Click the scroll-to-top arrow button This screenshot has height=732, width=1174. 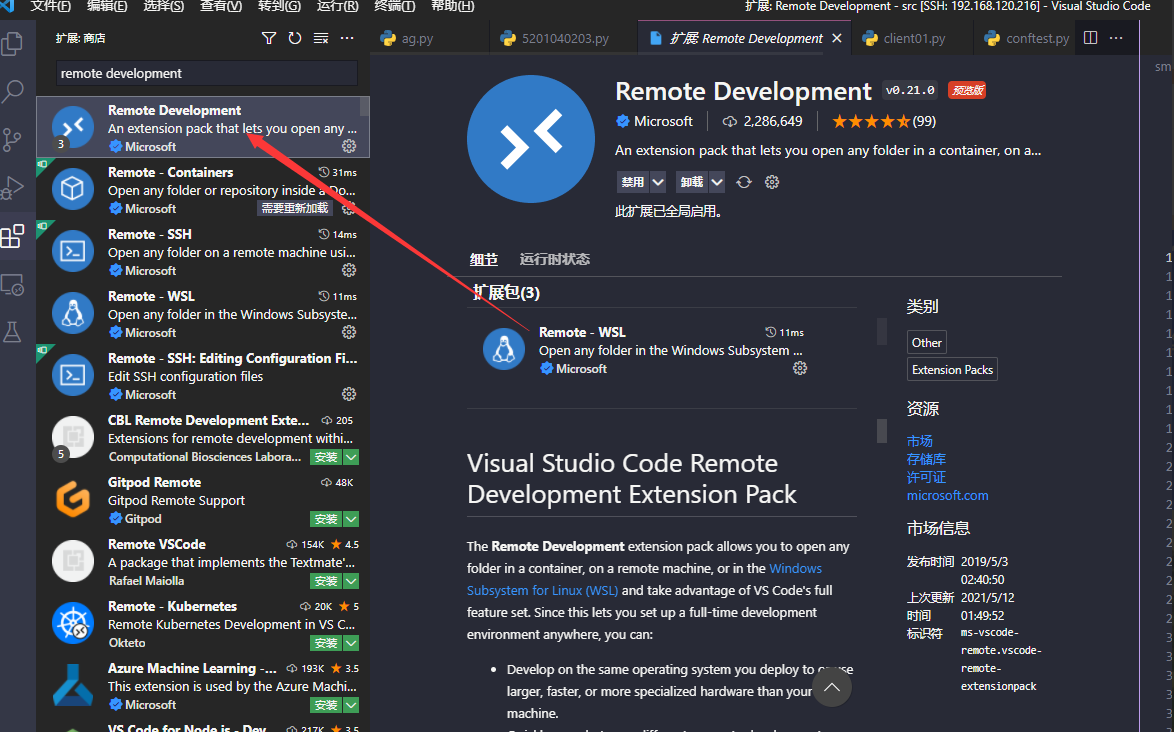832,688
